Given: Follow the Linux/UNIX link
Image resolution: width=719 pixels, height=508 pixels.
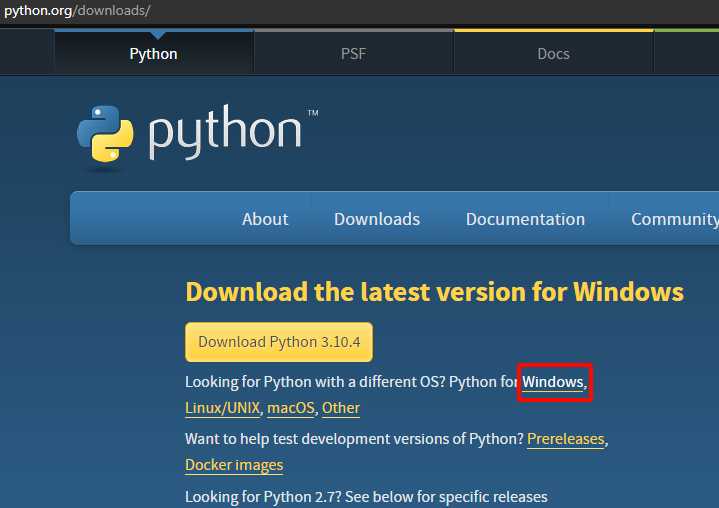Looking at the screenshot, I should click(222, 408).
